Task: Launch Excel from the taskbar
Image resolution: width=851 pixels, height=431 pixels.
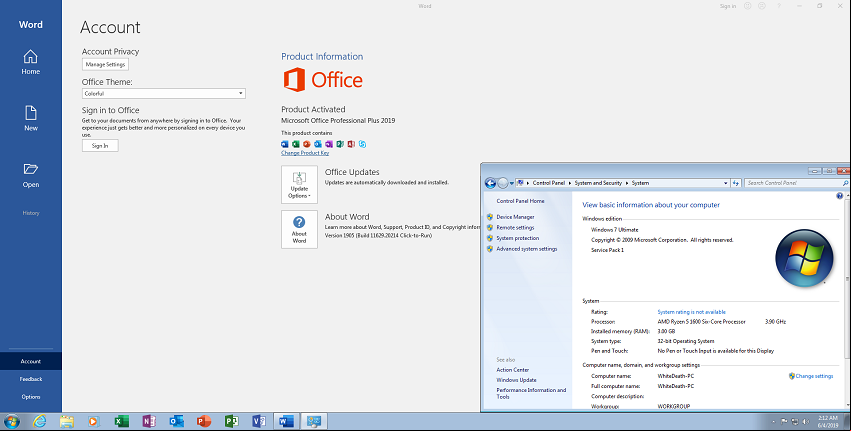Action: tap(122, 421)
